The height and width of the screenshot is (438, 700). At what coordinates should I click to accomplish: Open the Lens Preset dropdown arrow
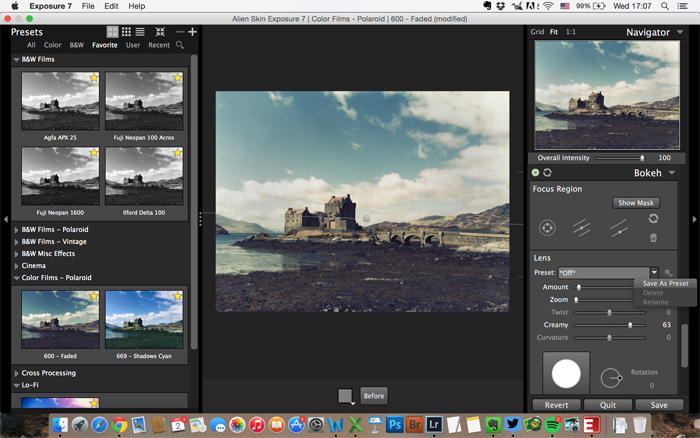coord(654,272)
